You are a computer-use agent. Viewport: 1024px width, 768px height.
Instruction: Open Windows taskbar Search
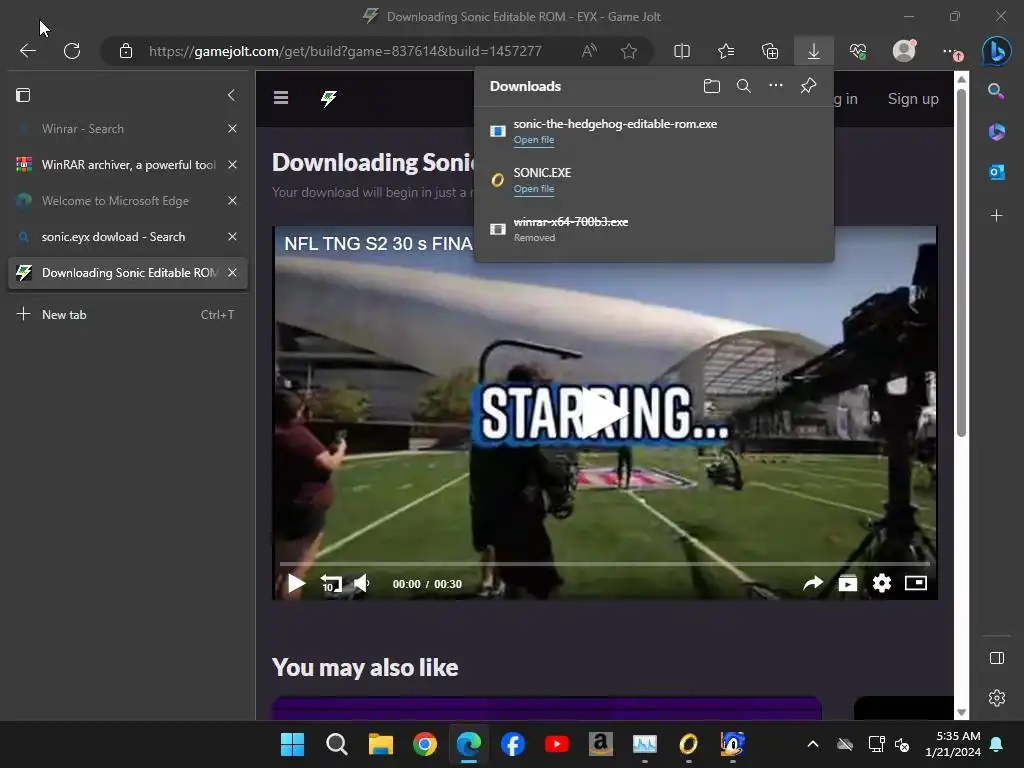[336, 744]
